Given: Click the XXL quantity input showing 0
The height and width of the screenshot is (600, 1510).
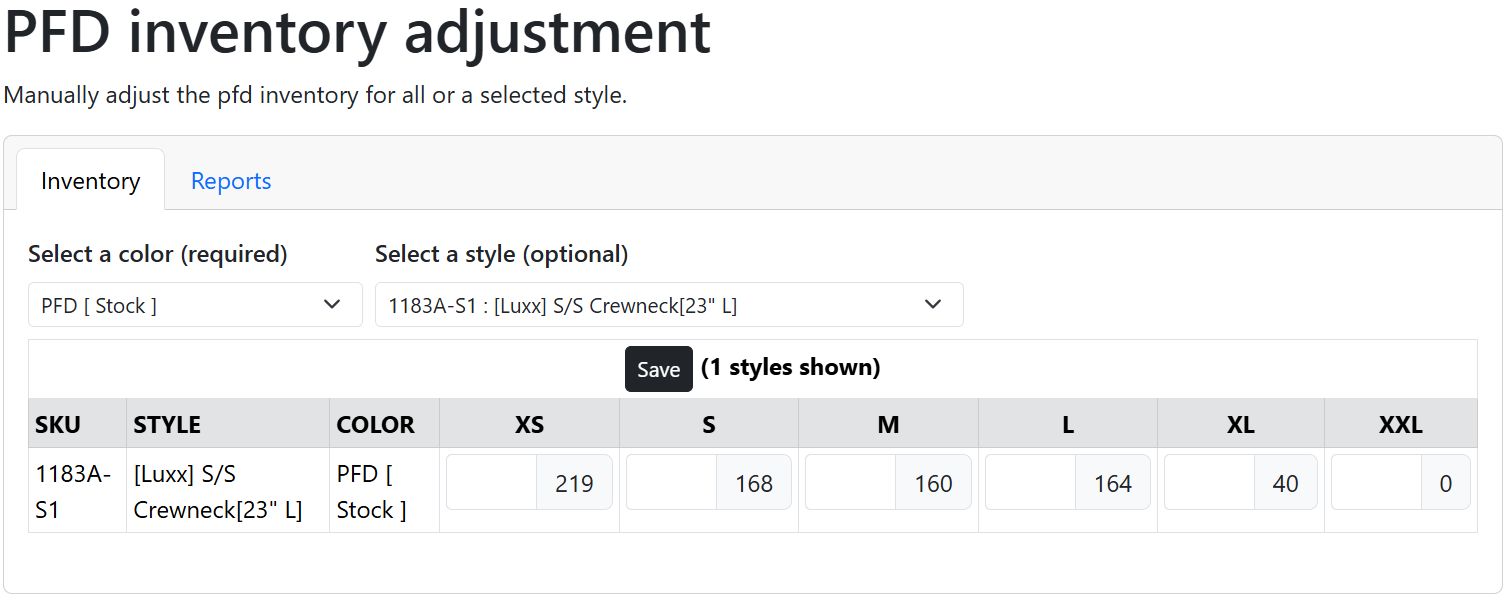Looking at the screenshot, I should coord(1400,482).
